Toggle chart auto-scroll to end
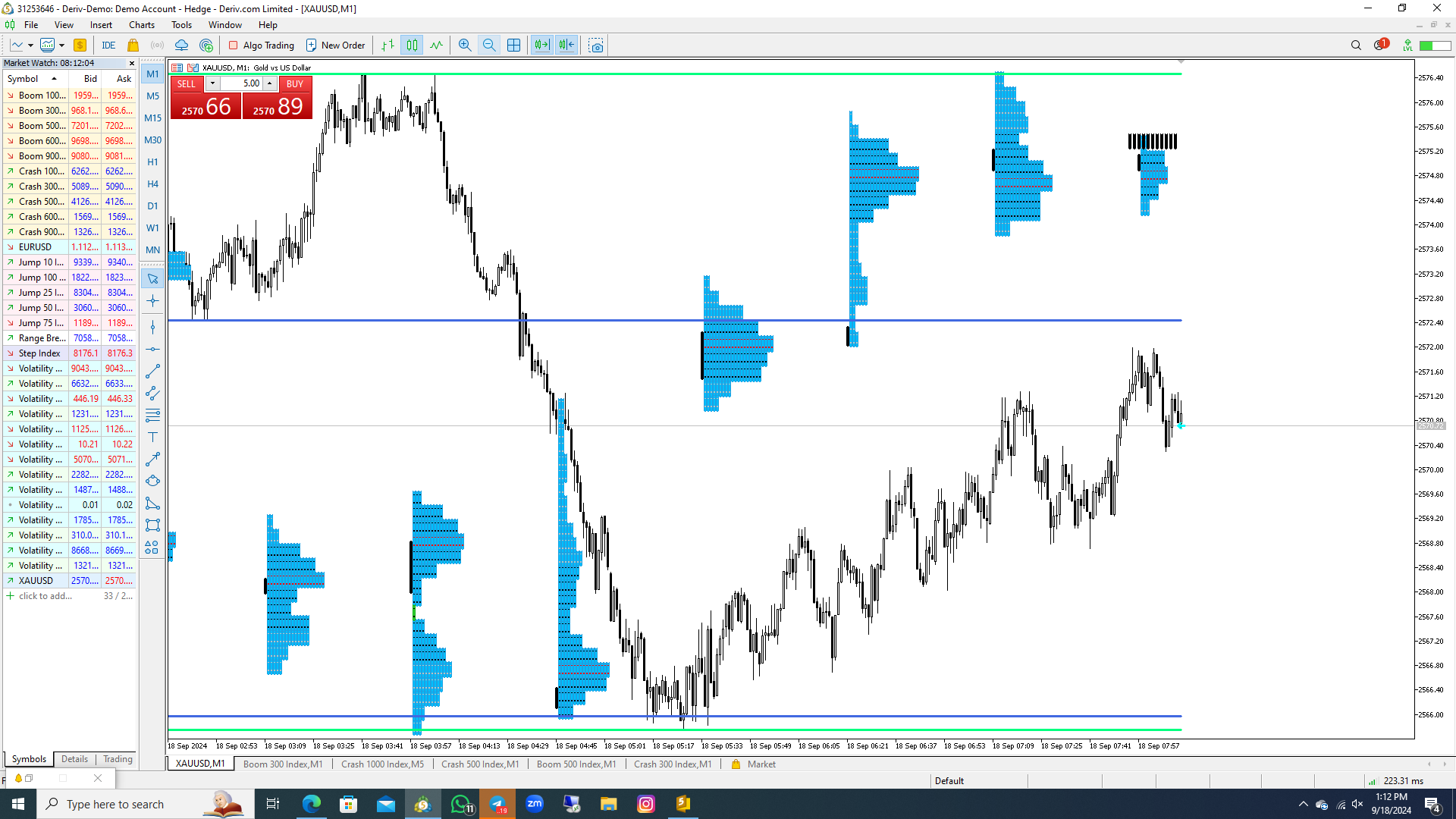 click(541, 45)
